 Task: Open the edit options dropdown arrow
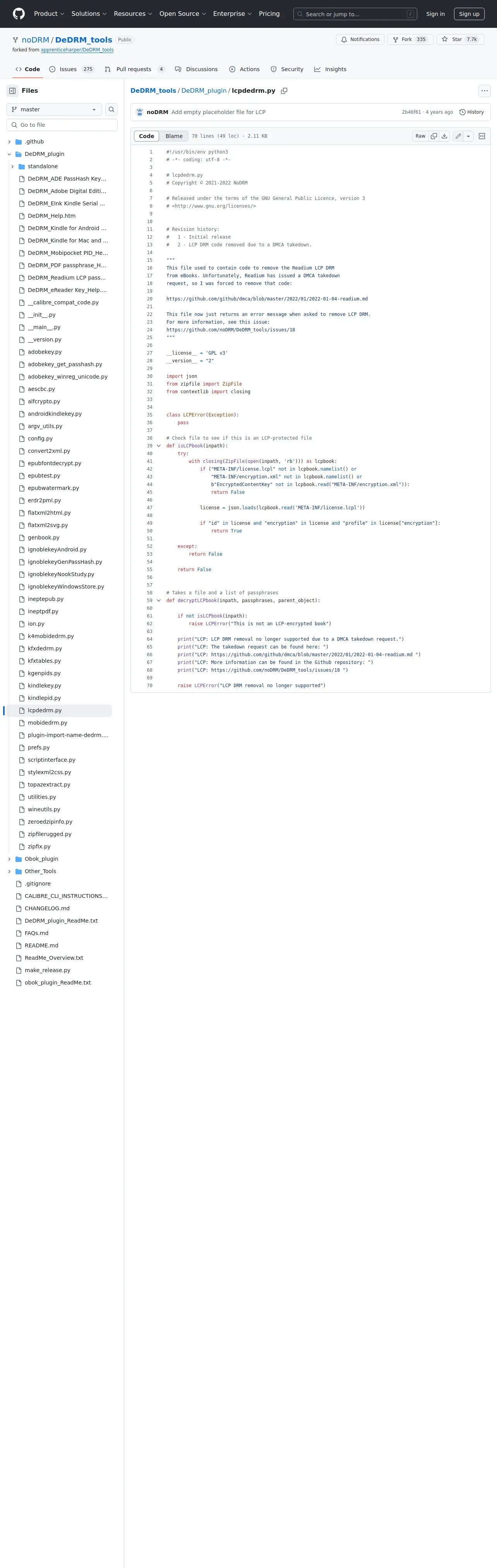click(x=468, y=136)
